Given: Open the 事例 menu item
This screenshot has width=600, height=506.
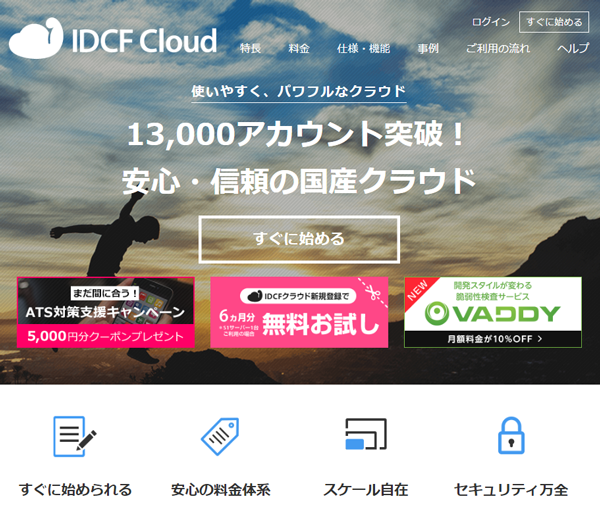Looking at the screenshot, I should (x=428, y=48).
